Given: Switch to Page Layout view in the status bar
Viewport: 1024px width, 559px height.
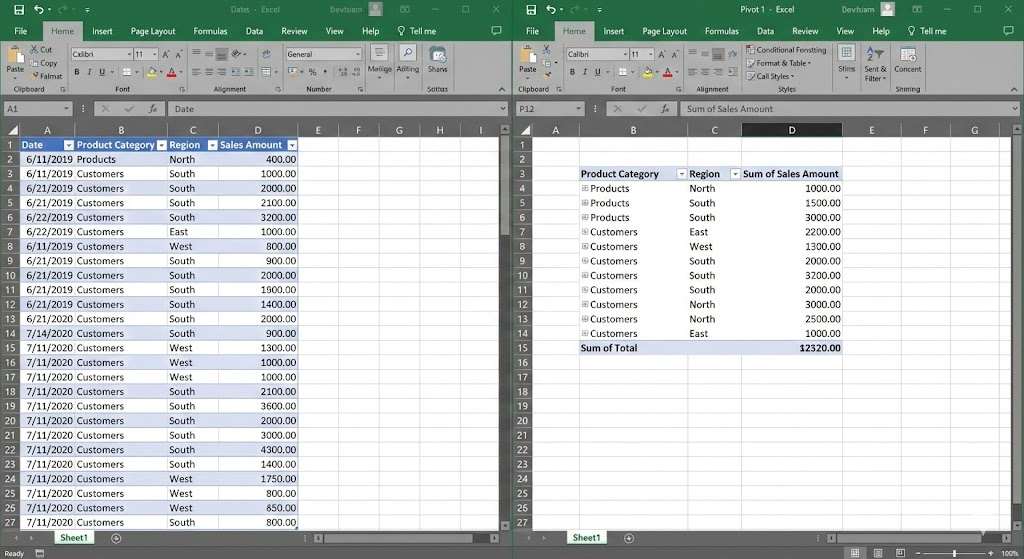Looking at the screenshot, I should [879, 552].
